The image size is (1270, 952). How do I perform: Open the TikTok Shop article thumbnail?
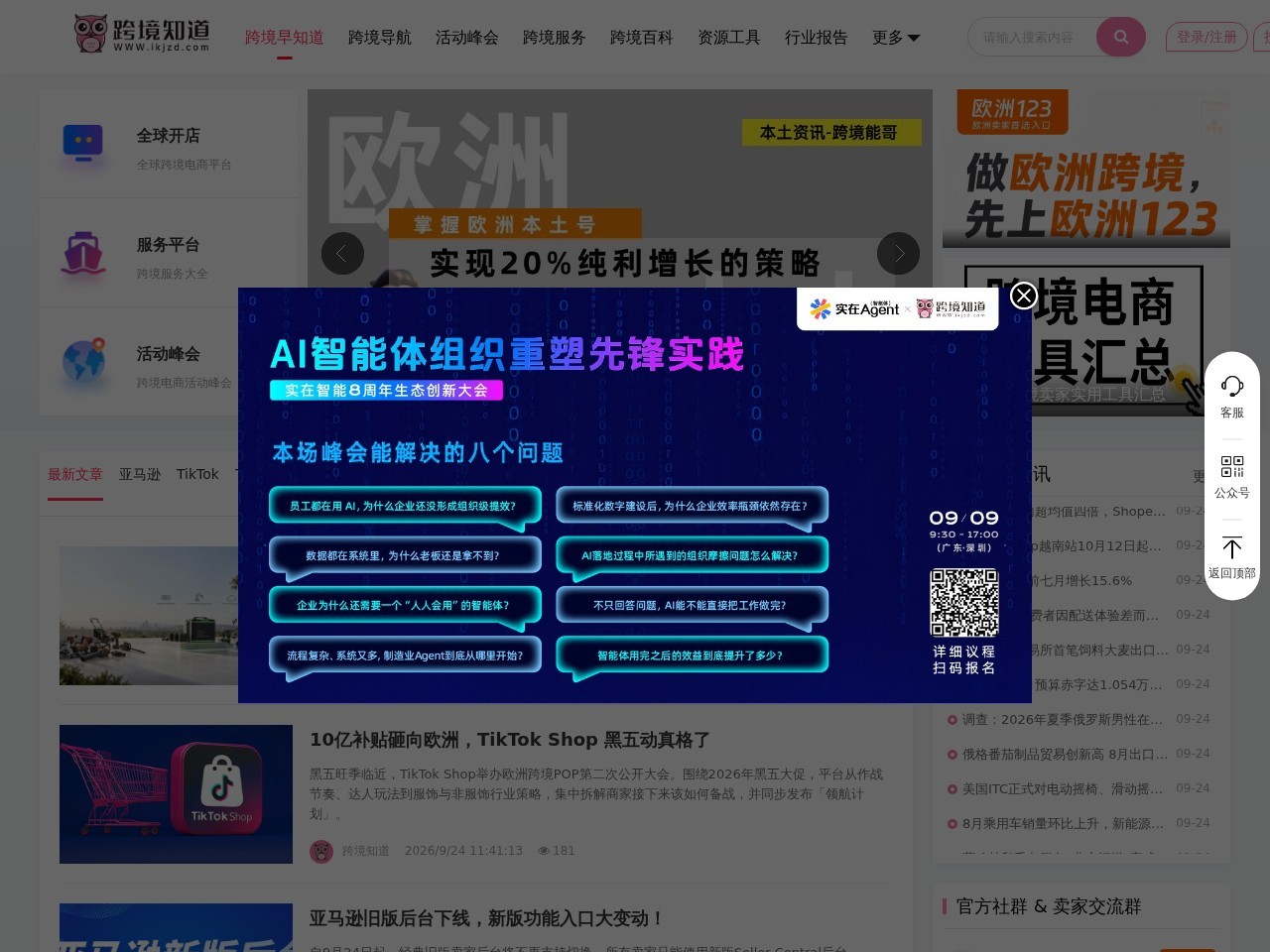point(176,794)
